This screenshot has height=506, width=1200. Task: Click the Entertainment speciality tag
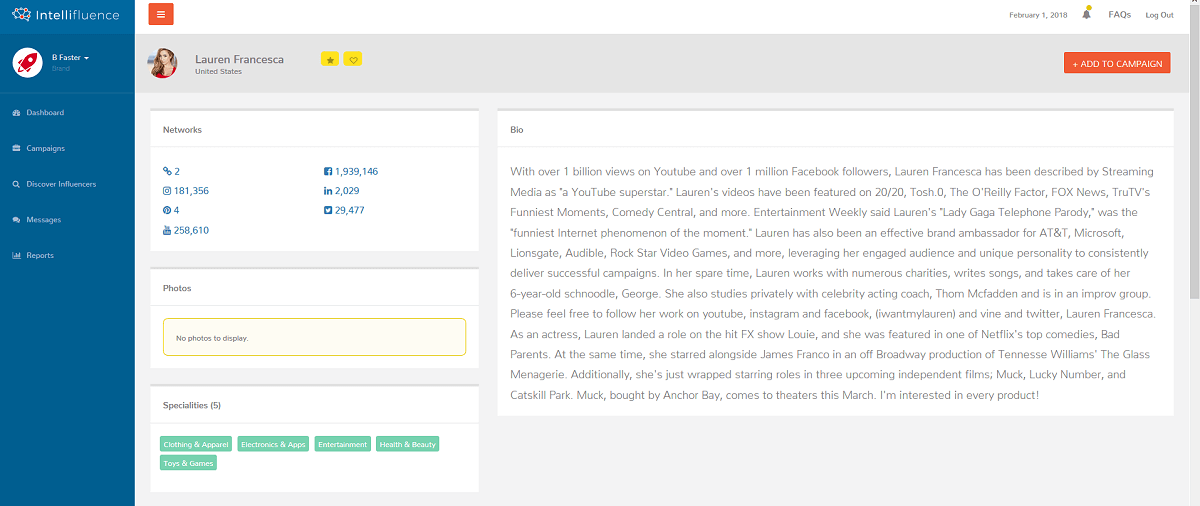[343, 444]
